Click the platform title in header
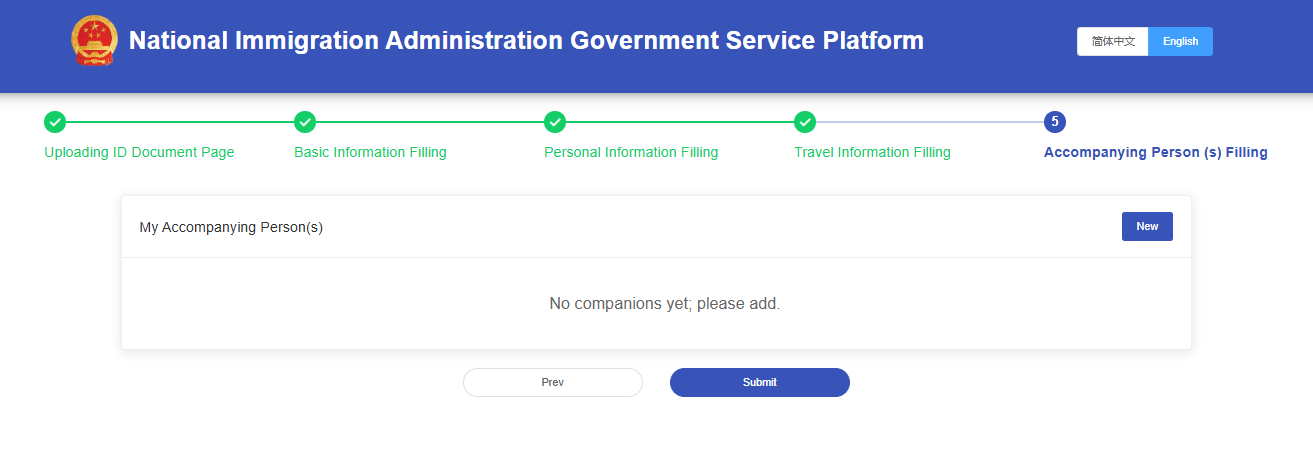The height and width of the screenshot is (456, 1313). [x=526, y=41]
